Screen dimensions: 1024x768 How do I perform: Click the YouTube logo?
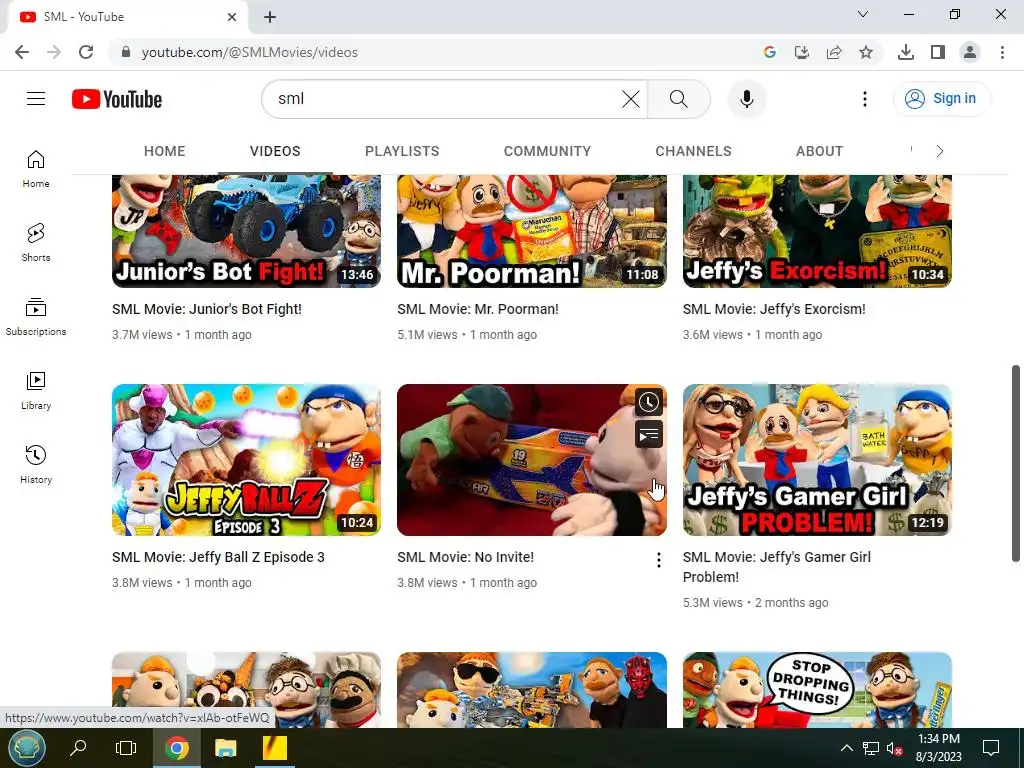pos(117,99)
